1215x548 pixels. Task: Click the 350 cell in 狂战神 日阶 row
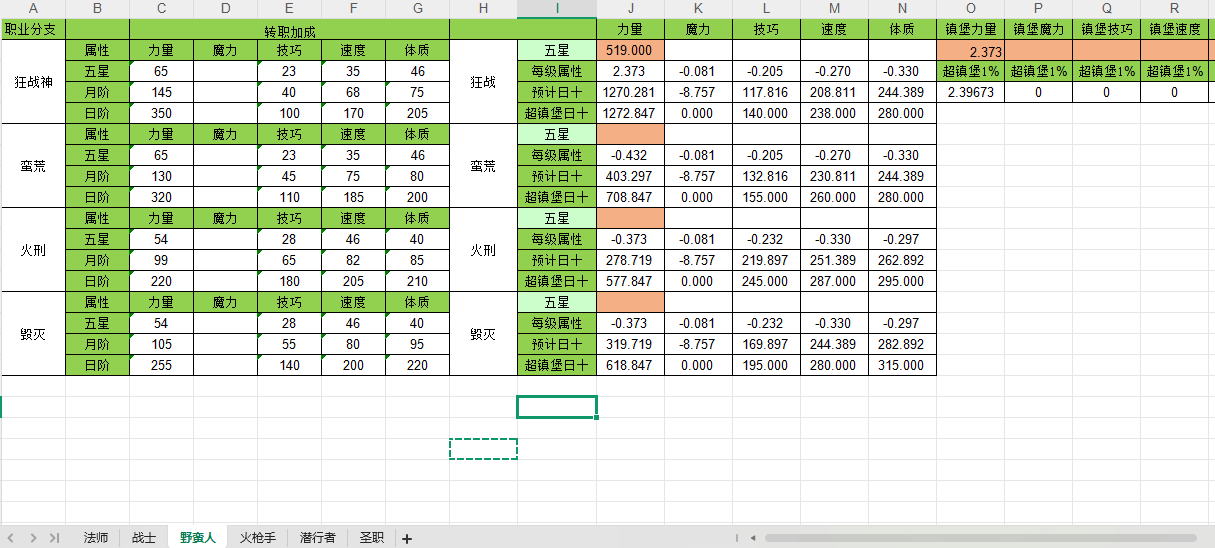point(161,113)
